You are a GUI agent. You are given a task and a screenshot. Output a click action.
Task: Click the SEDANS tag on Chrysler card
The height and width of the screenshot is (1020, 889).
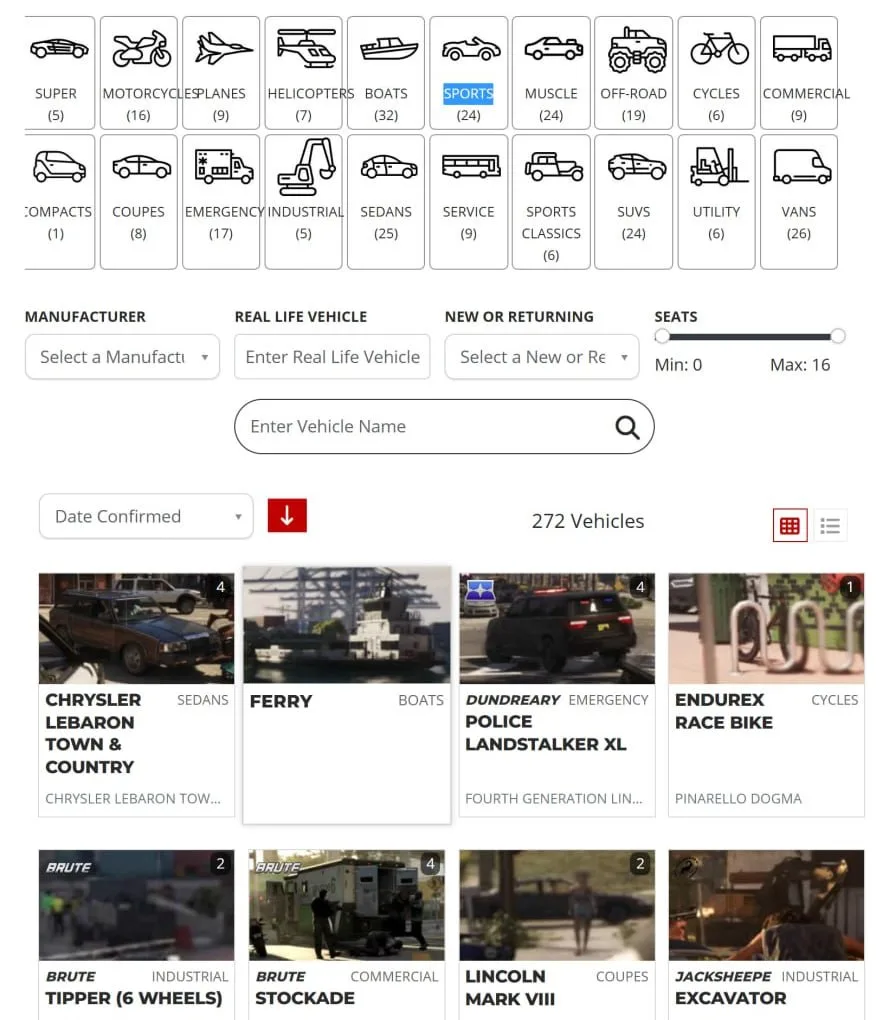tap(203, 700)
